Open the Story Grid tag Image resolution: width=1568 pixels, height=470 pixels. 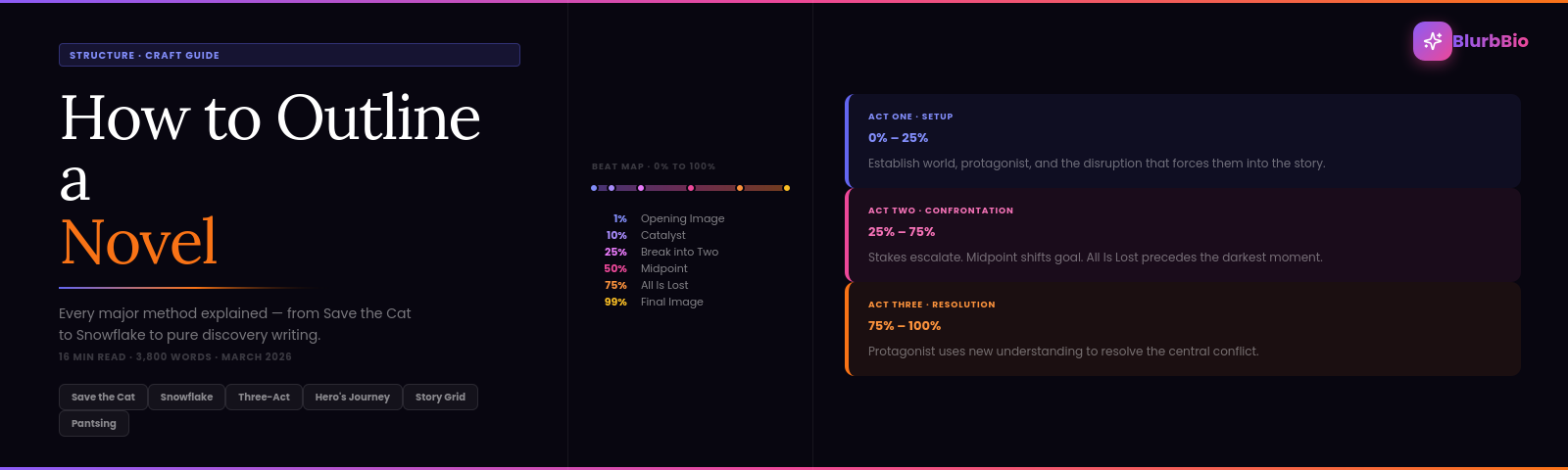pyautogui.click(x=440, y=397)
